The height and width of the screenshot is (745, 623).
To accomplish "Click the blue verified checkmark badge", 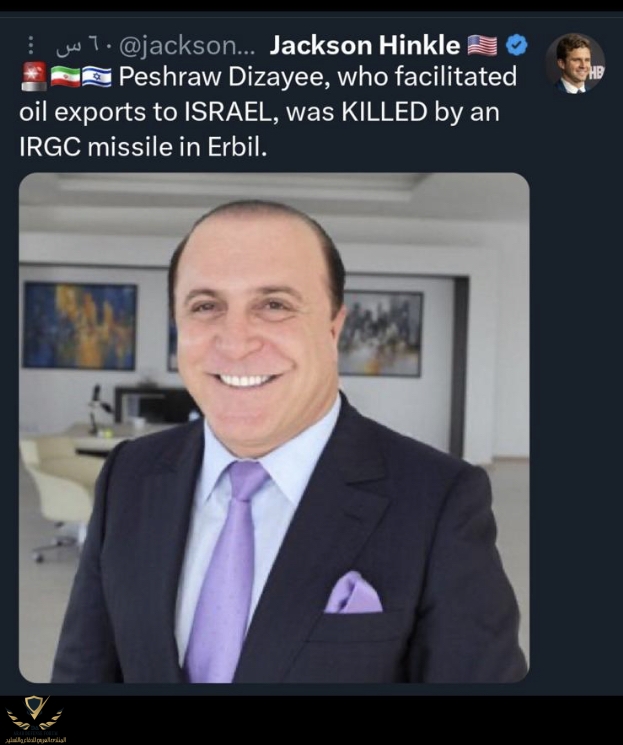I will pos(516,45).
